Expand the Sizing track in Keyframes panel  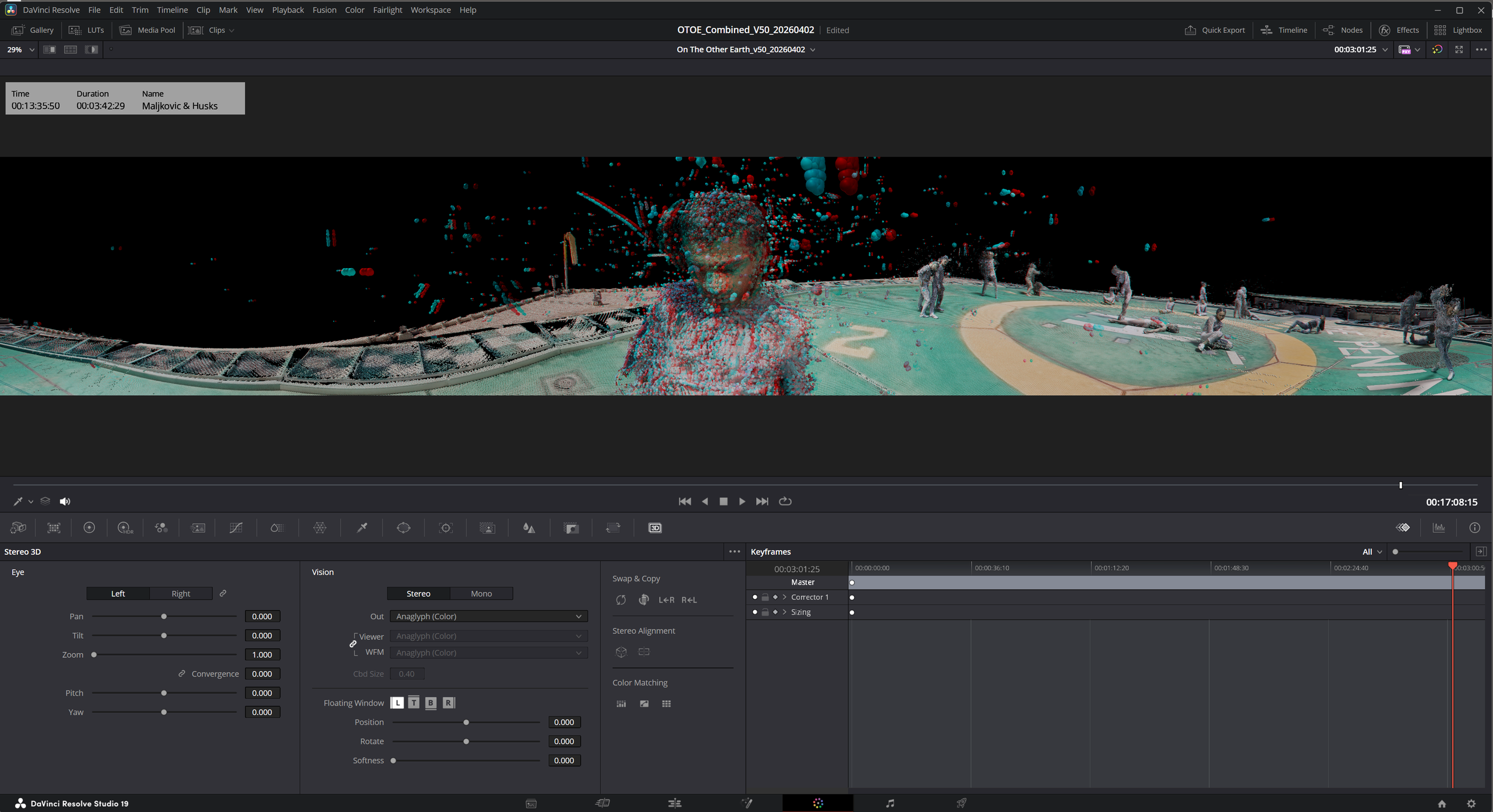point(785,612)
